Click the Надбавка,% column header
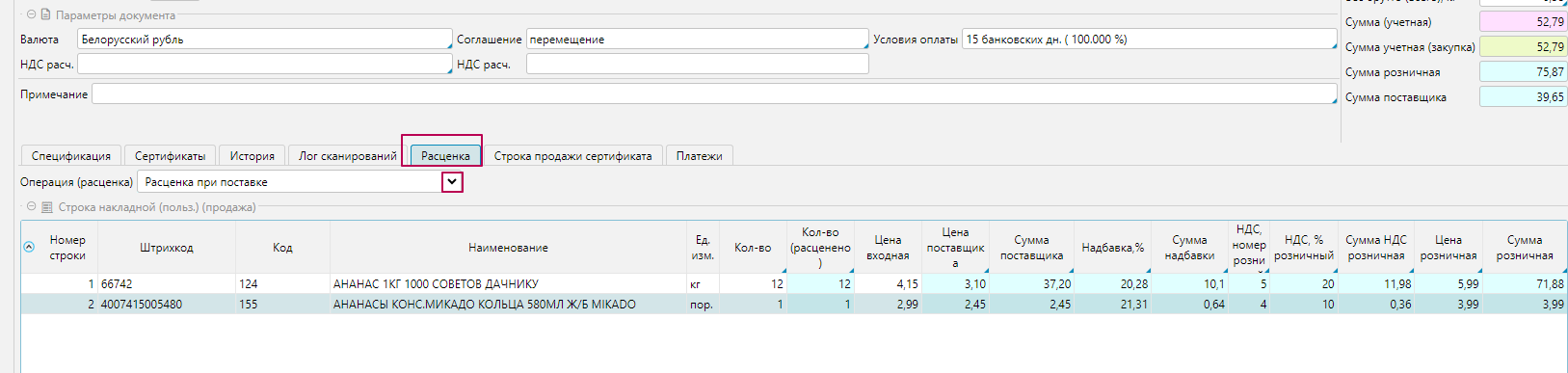Image resolution: width=1568 pixels, height=373 pixels. [x=1112, y=248]
